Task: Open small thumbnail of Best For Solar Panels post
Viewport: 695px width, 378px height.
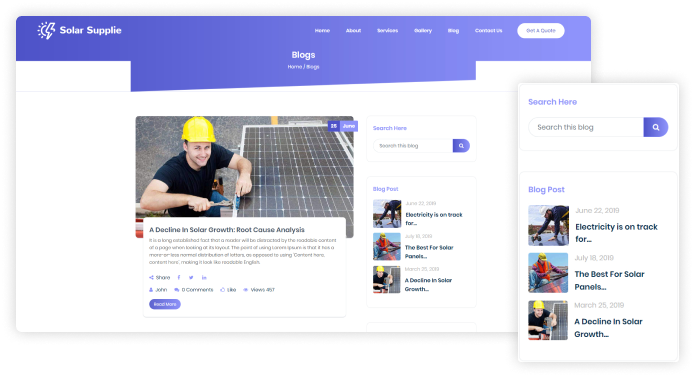Action: coord(387,246)
